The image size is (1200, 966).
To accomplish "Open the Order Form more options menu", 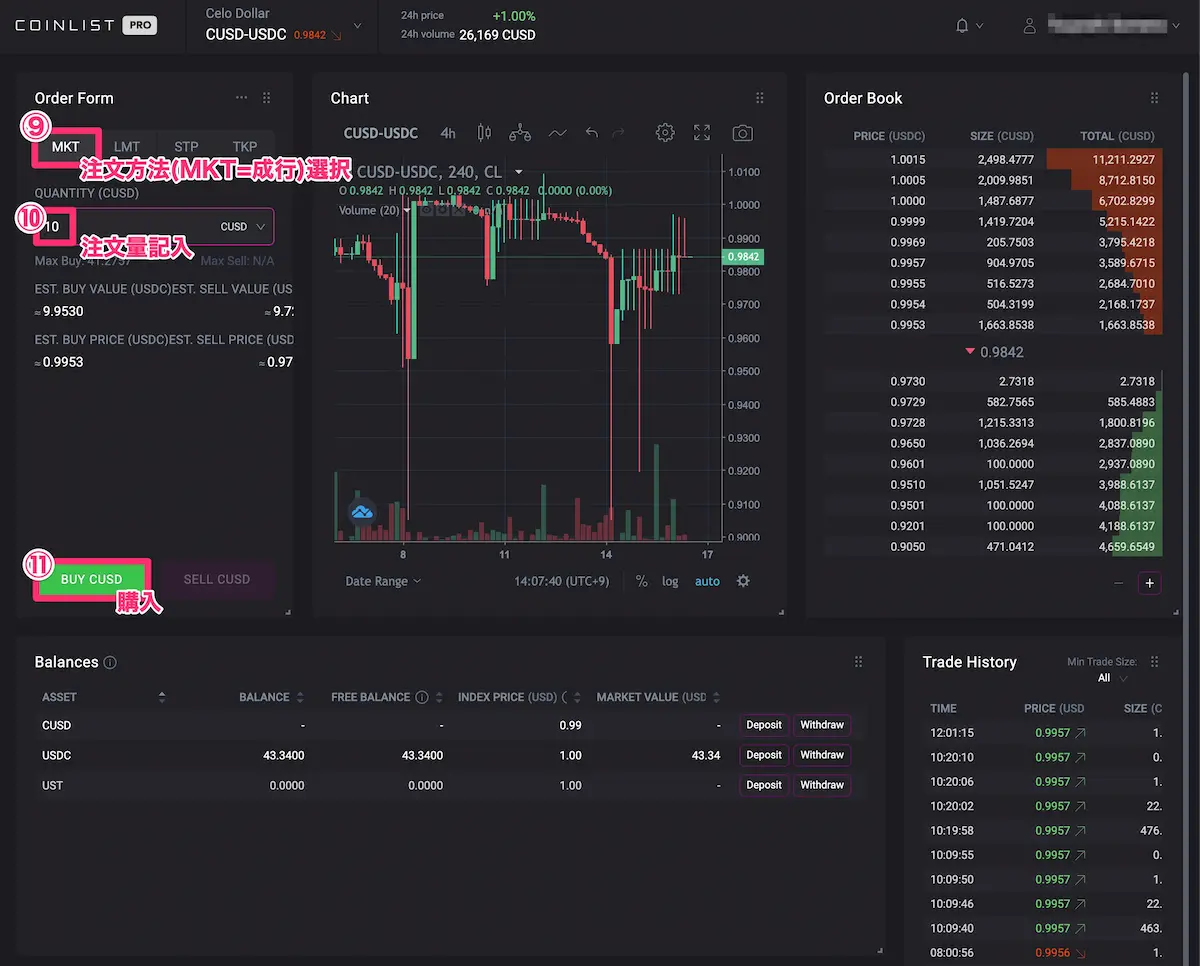I will (x=241, y=98).
